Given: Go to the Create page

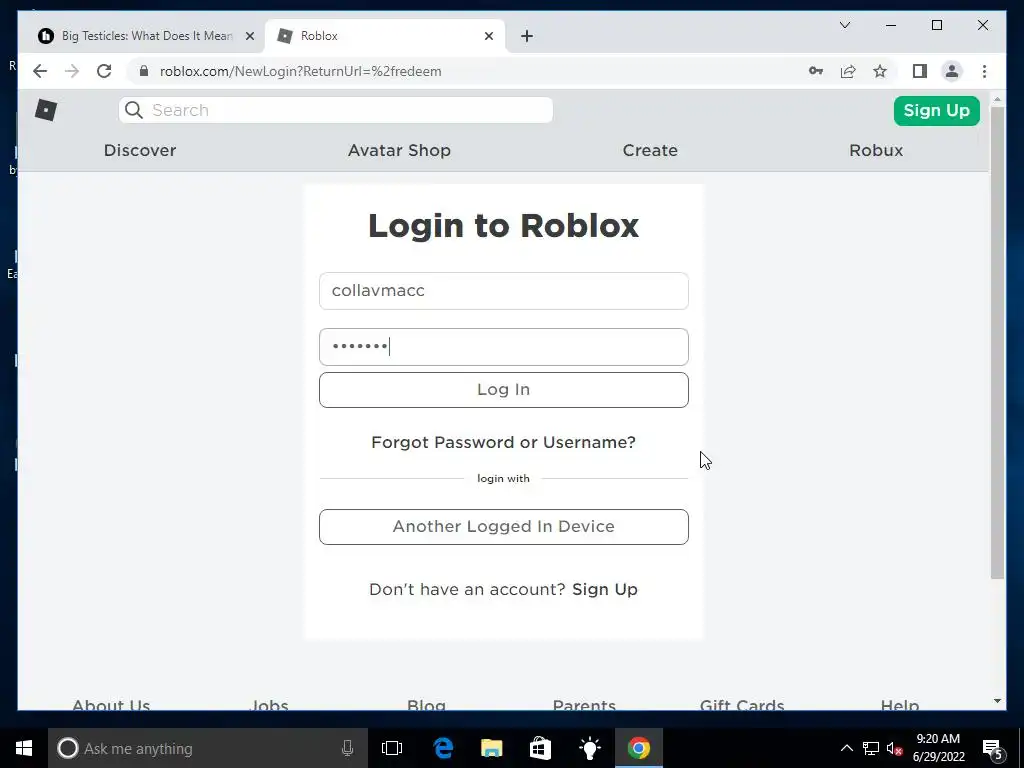Looking at the screenshot, I should click(x=650, y=150).
